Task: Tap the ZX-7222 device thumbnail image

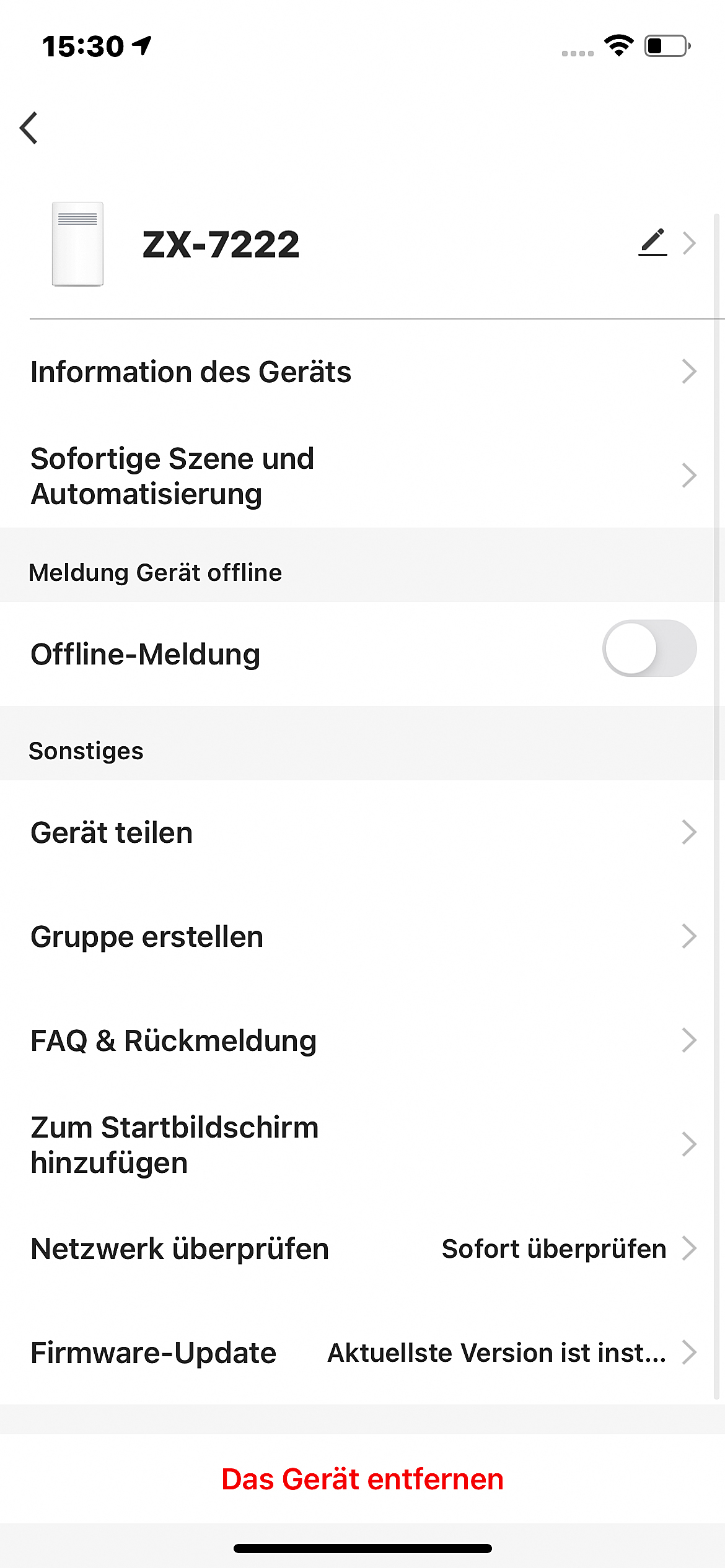Action: click(77, 244)
